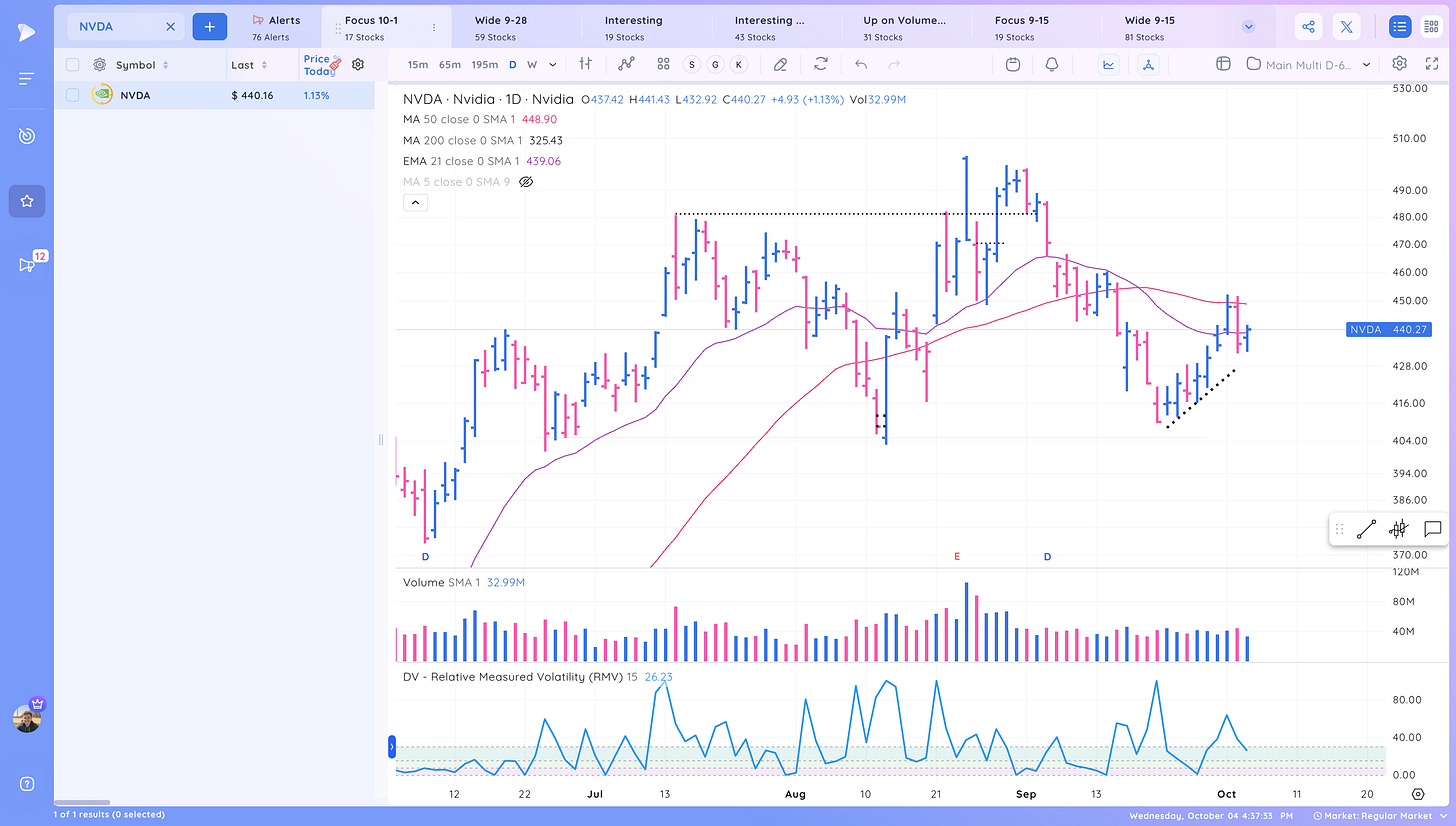This screenshot has width=1456, height=826.
Task: Open the chart bar style selector
Action: coord(586,64)
